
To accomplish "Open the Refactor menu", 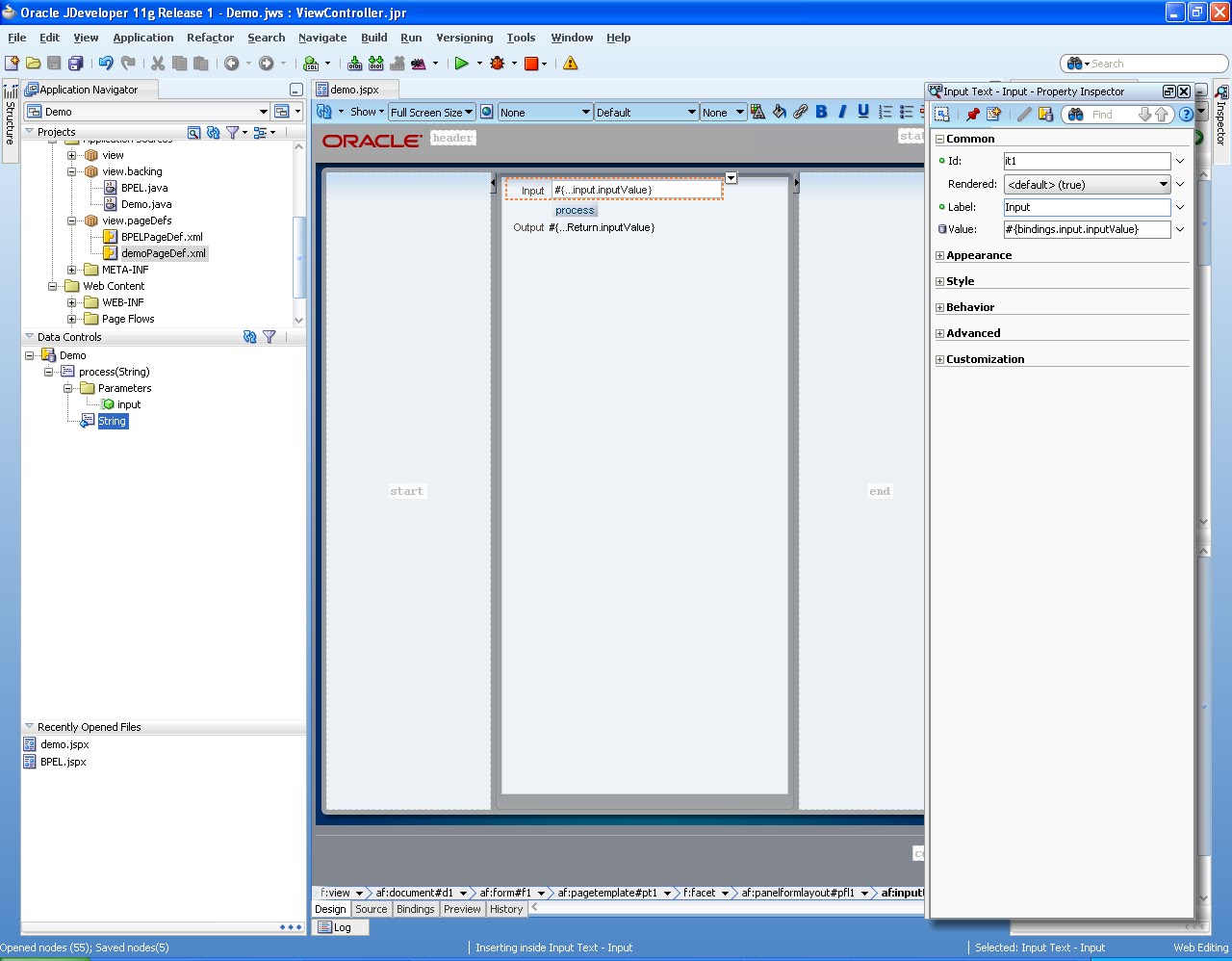I will [210, 38].
